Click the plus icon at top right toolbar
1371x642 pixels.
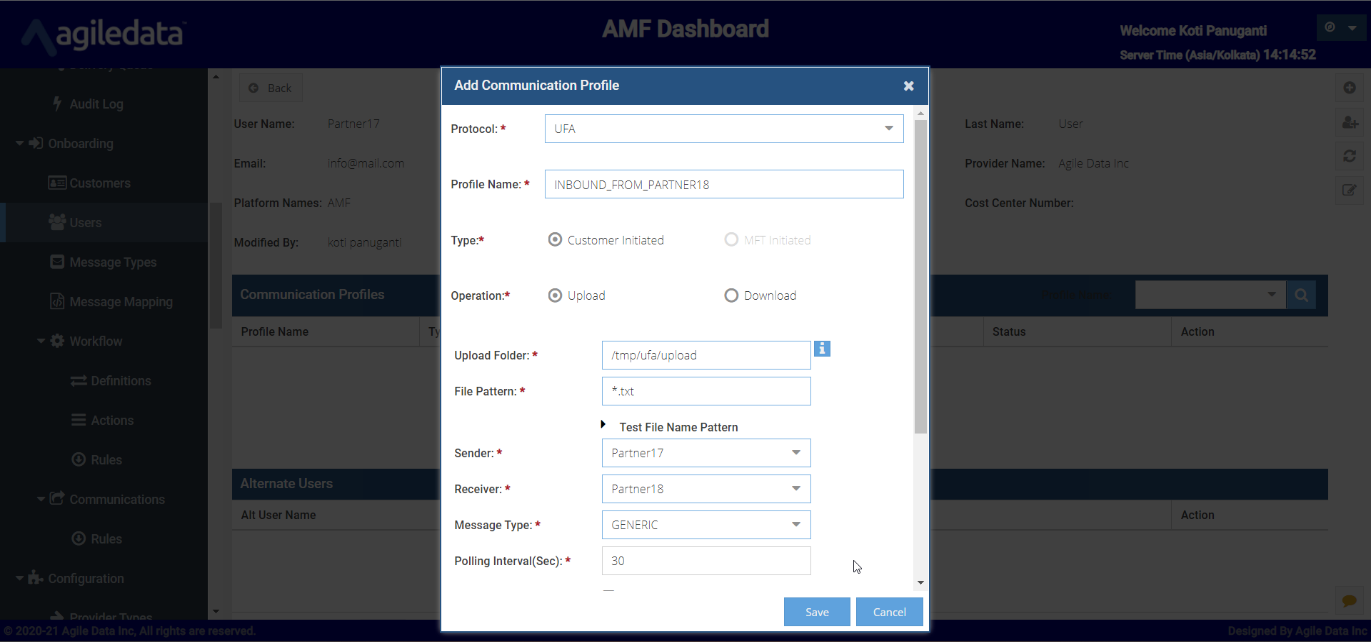coord(1349,88)
